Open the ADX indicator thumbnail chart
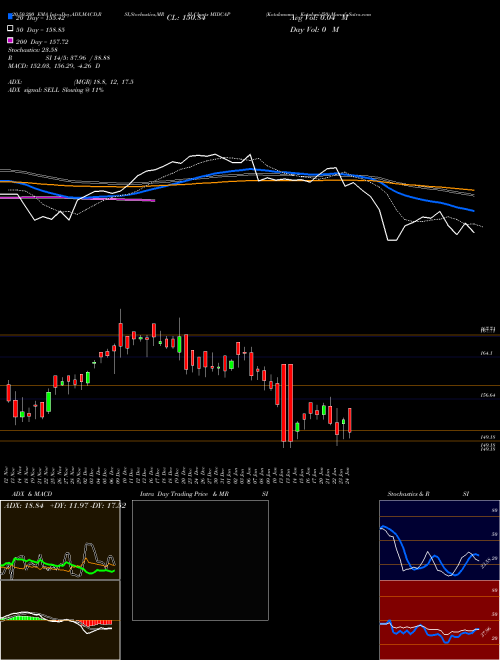This screenshot has height=660, width=500. (60, 540)
